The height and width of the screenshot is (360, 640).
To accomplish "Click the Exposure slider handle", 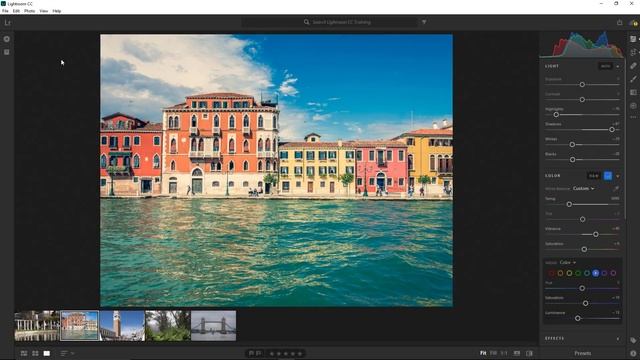I will [x=582, y=84].
